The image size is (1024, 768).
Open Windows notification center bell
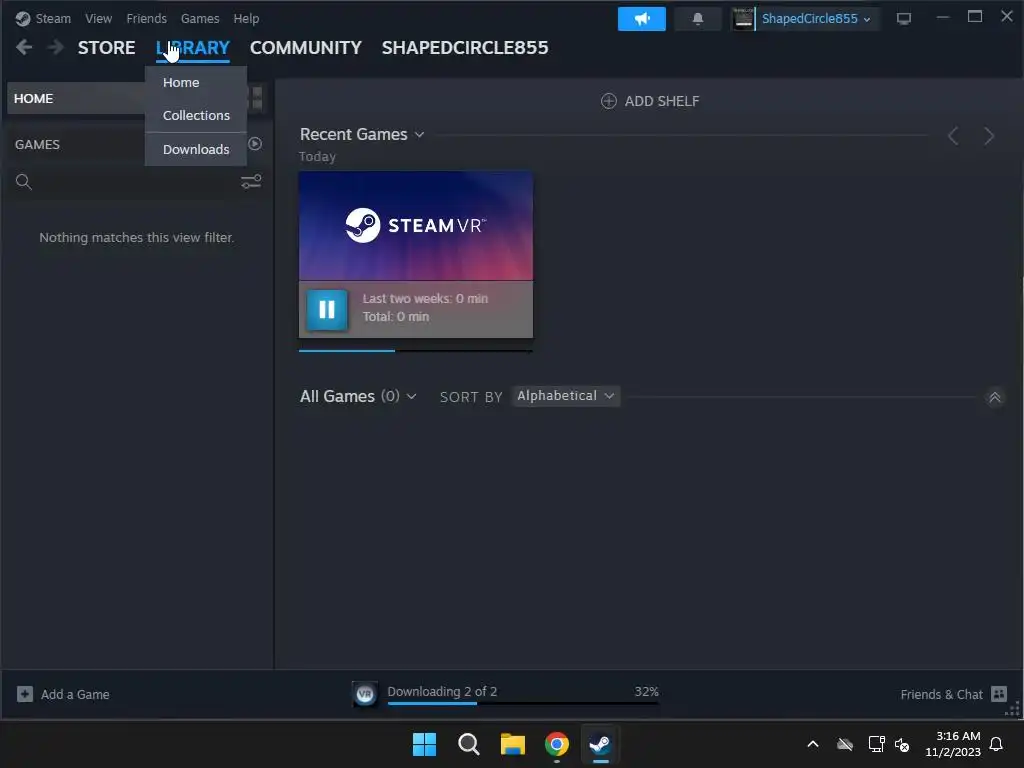(996, 744)
